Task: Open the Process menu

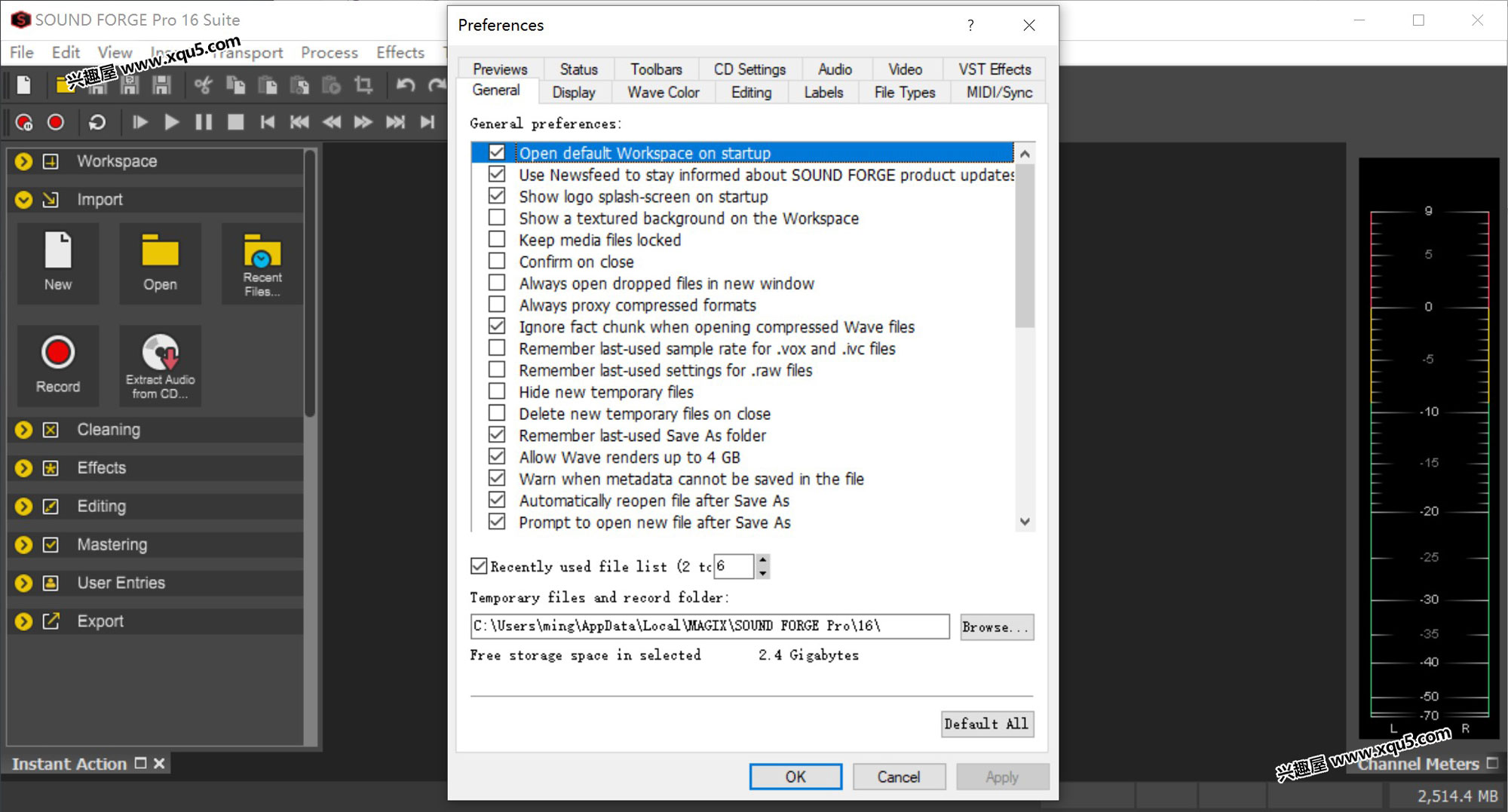Action: pyautogui.click(x=329, y=53)
